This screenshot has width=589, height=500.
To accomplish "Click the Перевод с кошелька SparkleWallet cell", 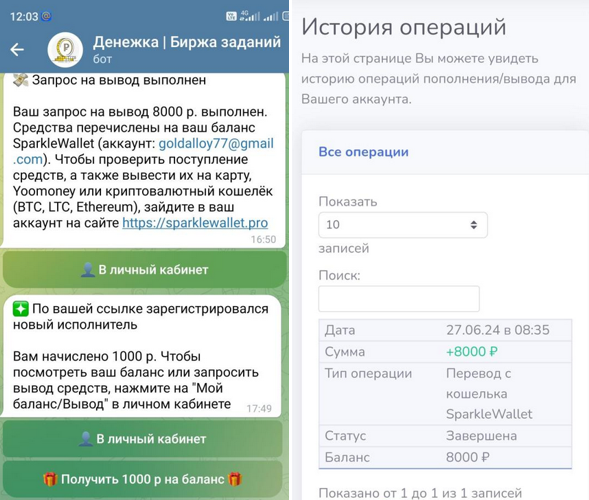I will 489,394.
